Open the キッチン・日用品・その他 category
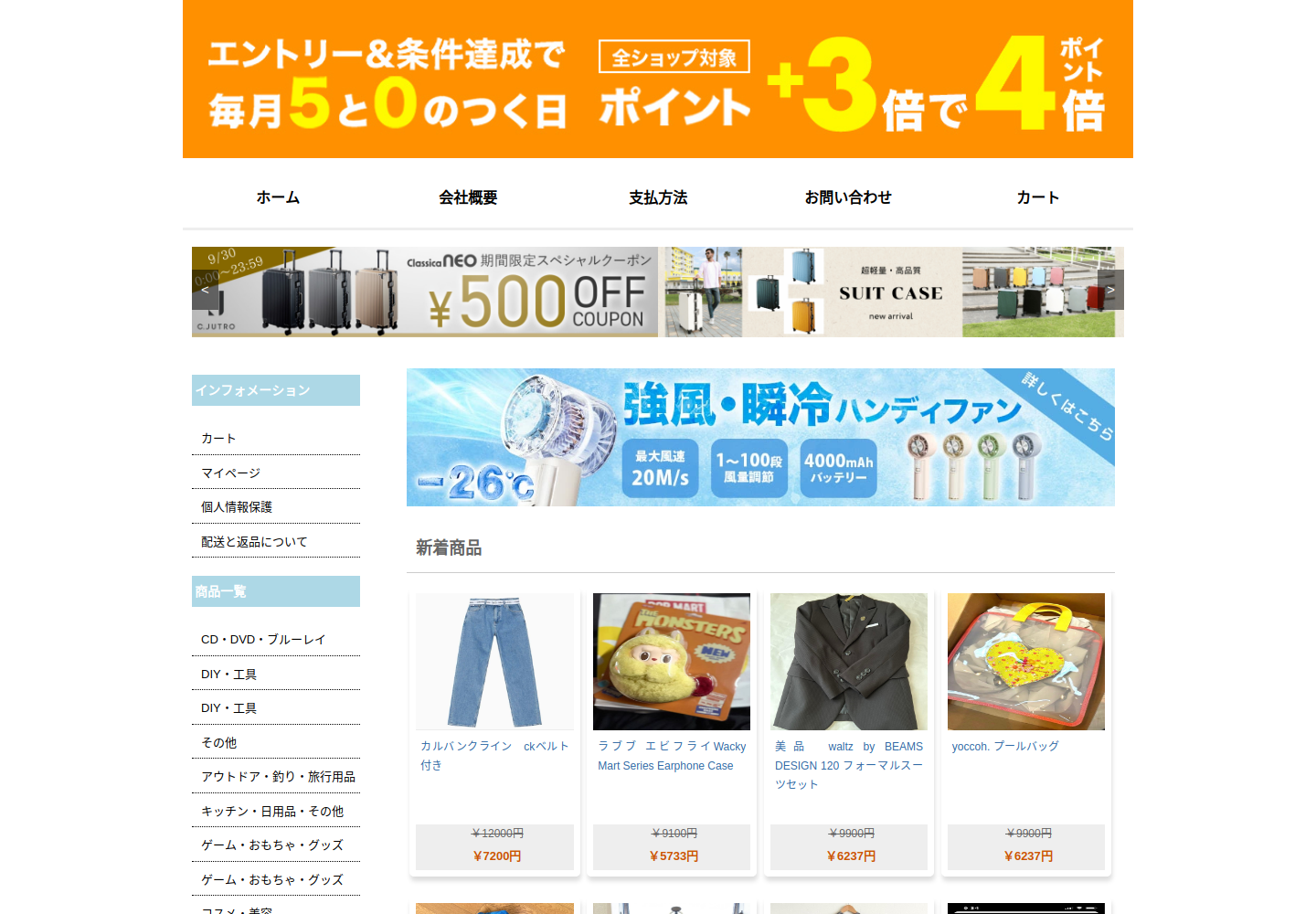 click(272, 812)
